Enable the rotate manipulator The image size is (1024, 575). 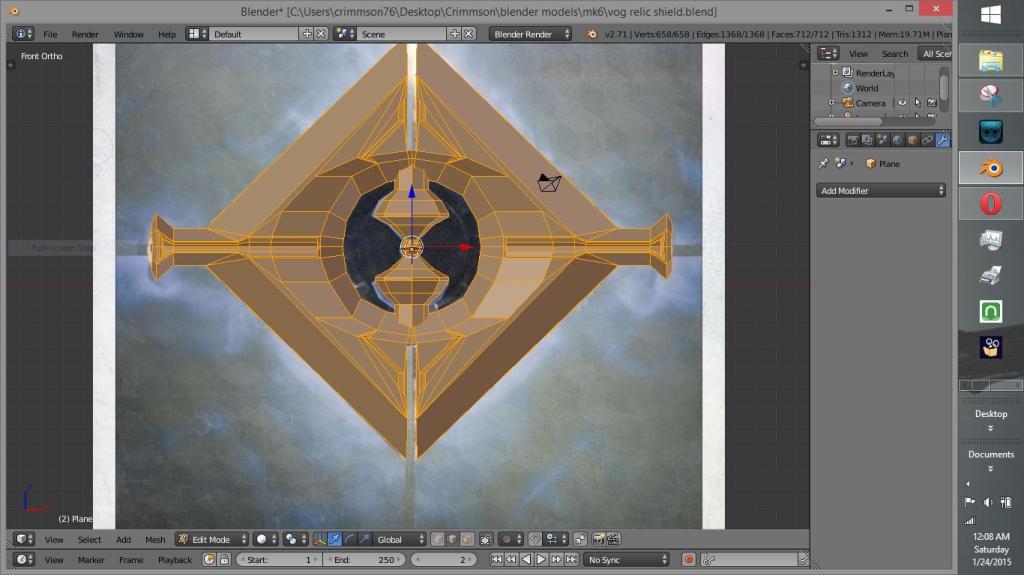[x=349, y=540]
